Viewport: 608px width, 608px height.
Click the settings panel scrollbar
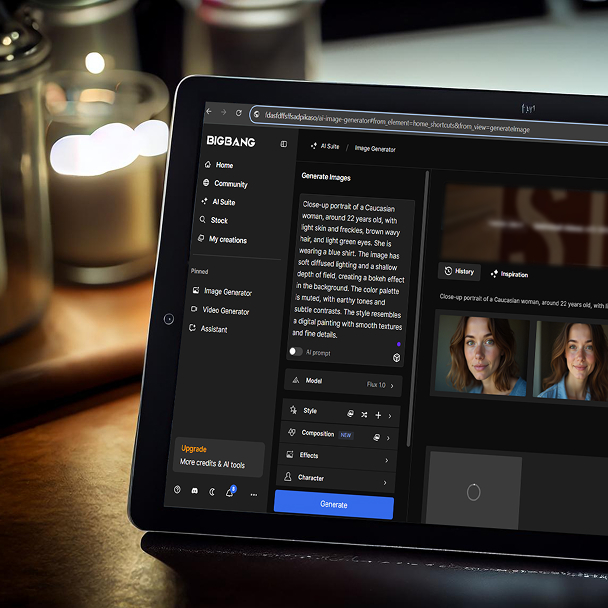(x=418, y=308)
